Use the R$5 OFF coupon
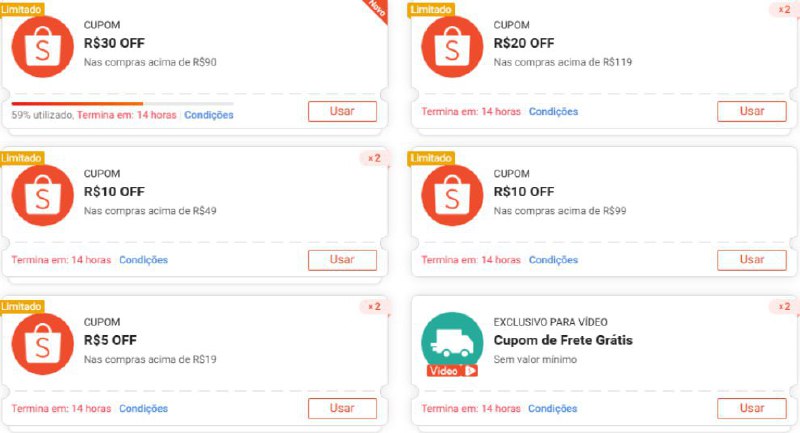800x433 pixels. tap(342, 409)
